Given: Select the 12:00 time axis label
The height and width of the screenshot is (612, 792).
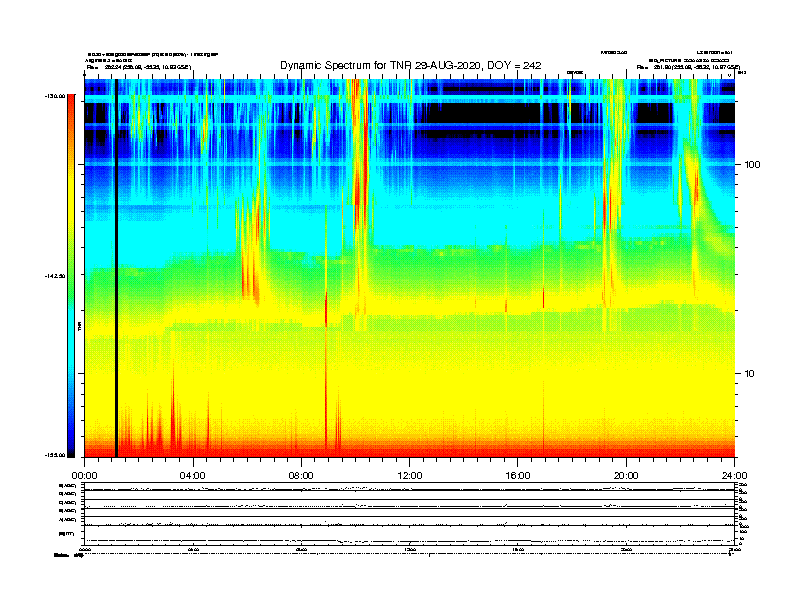Looking at the screenshot, I should pos(409,475).
